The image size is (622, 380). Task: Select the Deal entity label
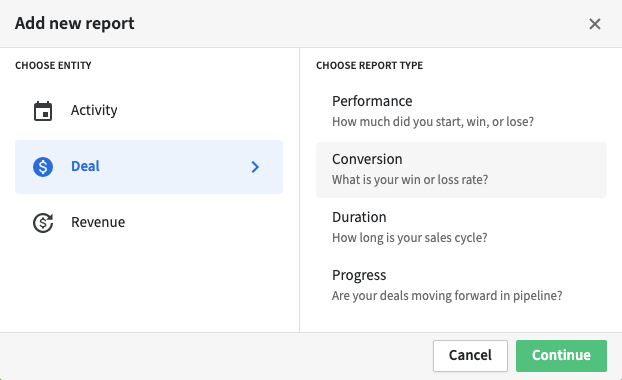click(x=85, y=166)
